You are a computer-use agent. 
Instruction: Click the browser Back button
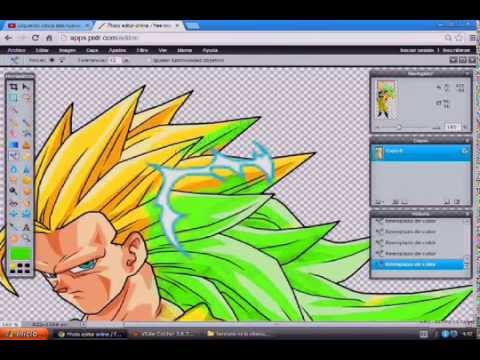pyautogui.click(x=8, y=38)
